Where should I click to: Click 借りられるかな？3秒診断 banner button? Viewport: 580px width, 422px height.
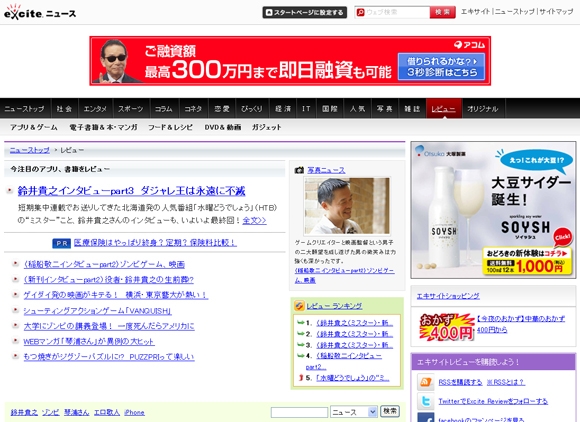[x=441, y=67]
